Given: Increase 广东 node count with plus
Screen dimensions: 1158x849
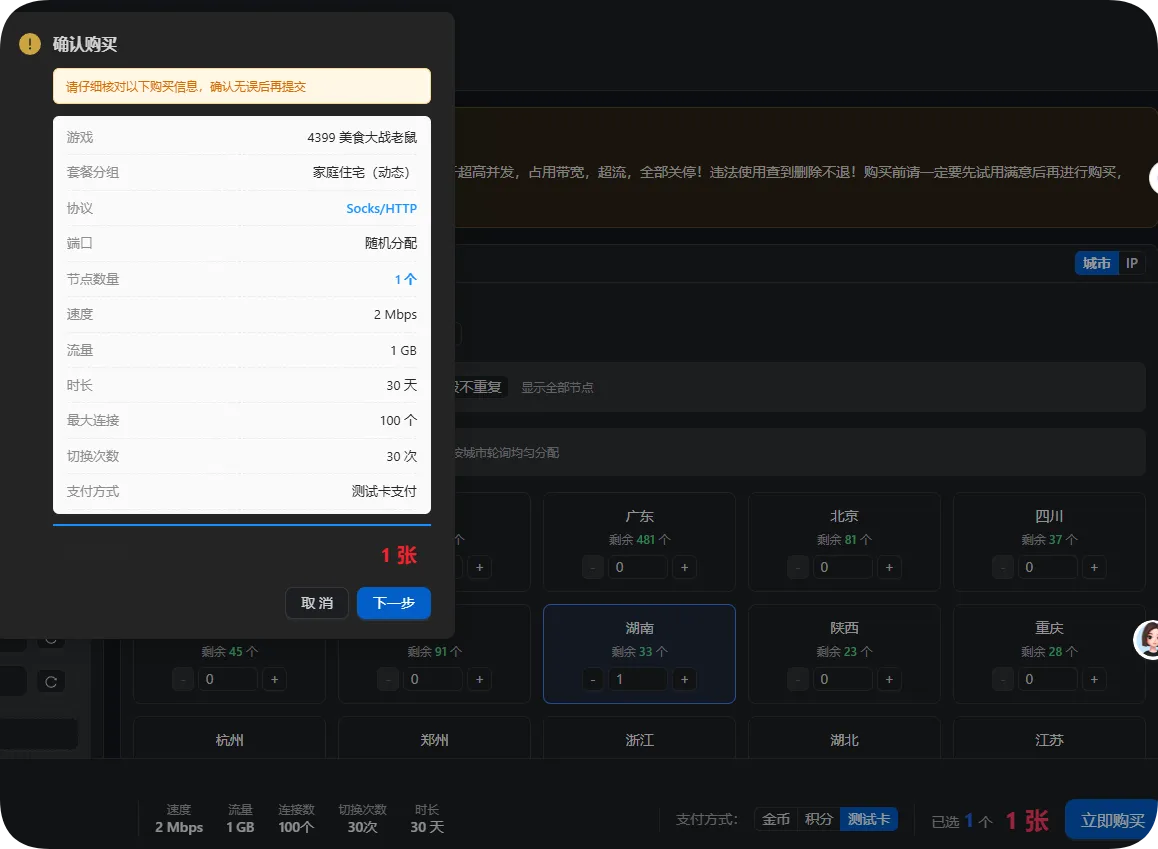Looking at the screenshot, I should (685, 568).
